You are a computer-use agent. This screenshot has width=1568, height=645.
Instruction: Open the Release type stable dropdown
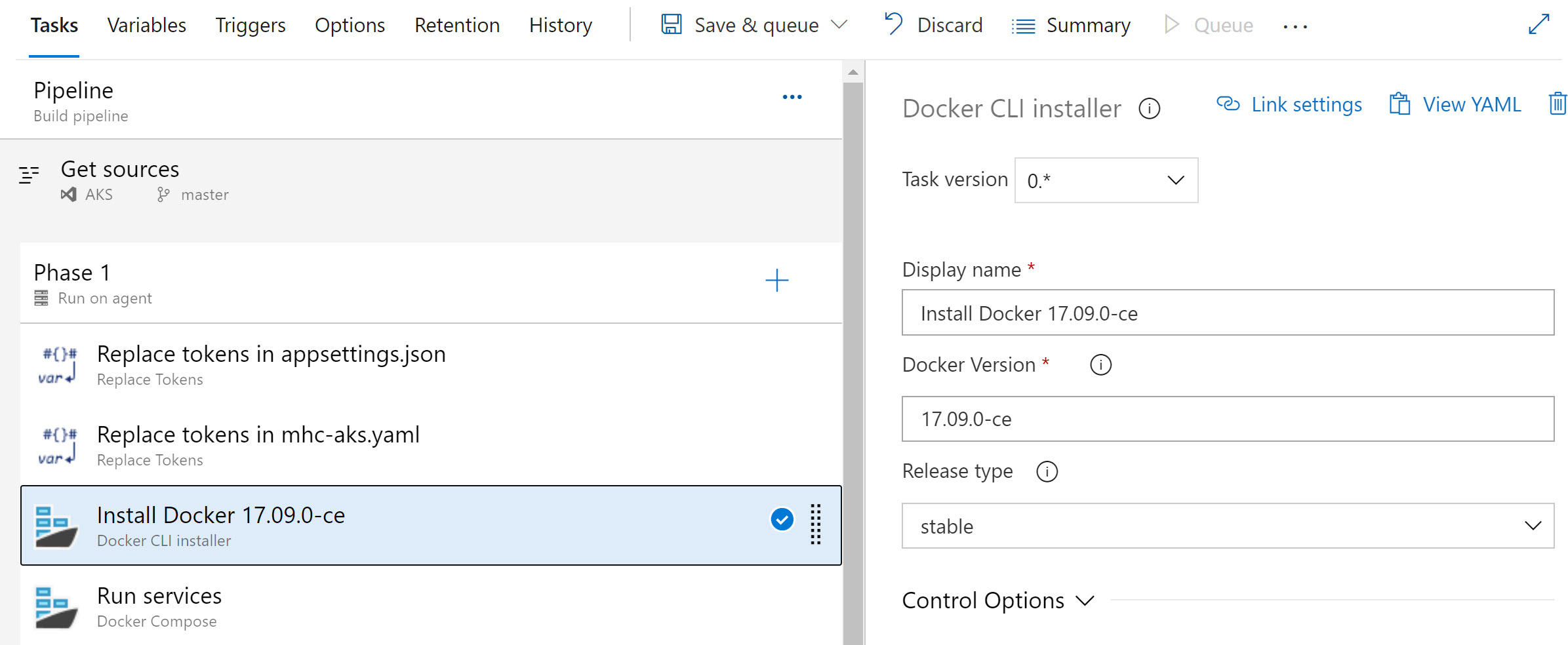pyautogui.click(x=1533, y=526)
